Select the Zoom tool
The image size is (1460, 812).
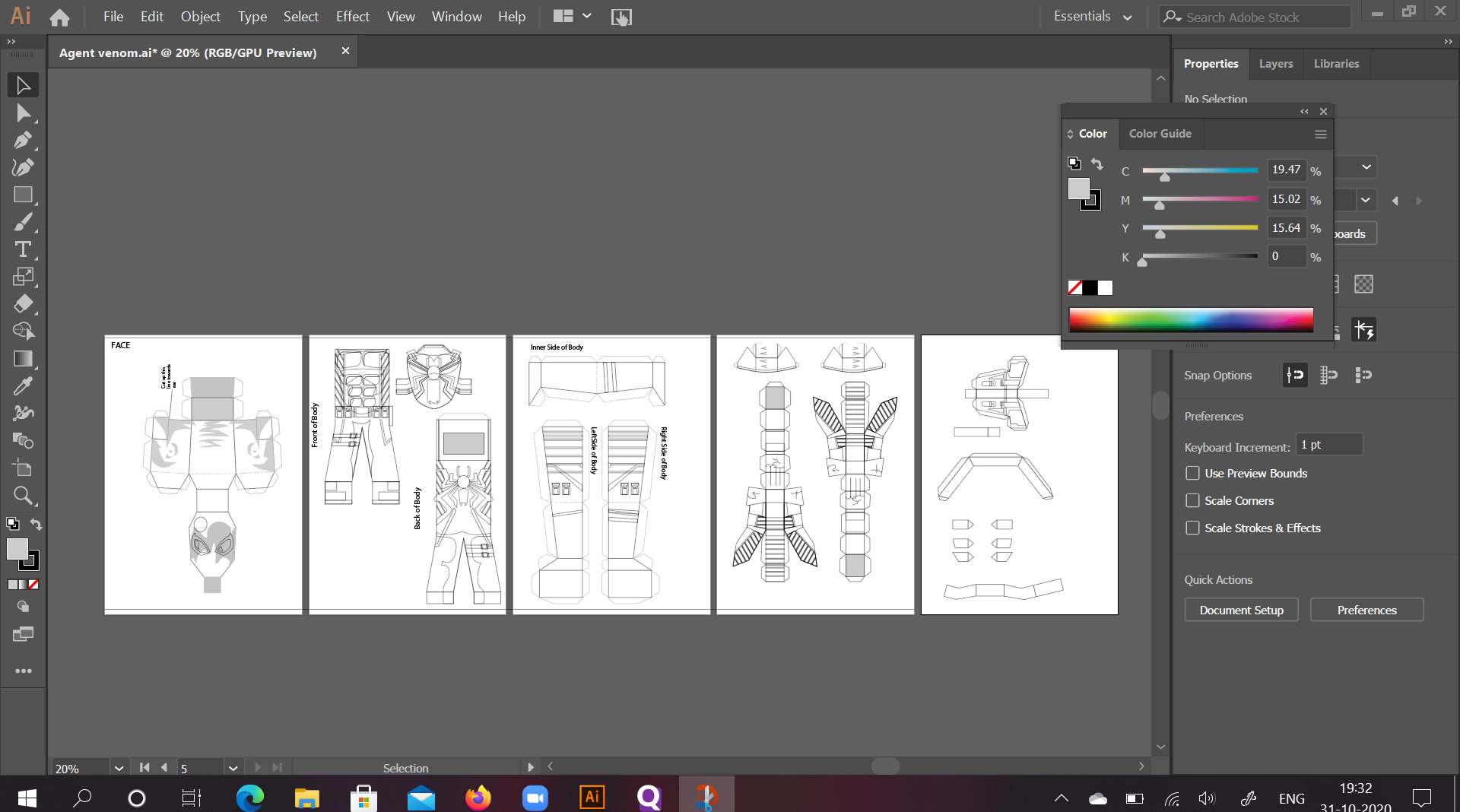pos(23,496)
